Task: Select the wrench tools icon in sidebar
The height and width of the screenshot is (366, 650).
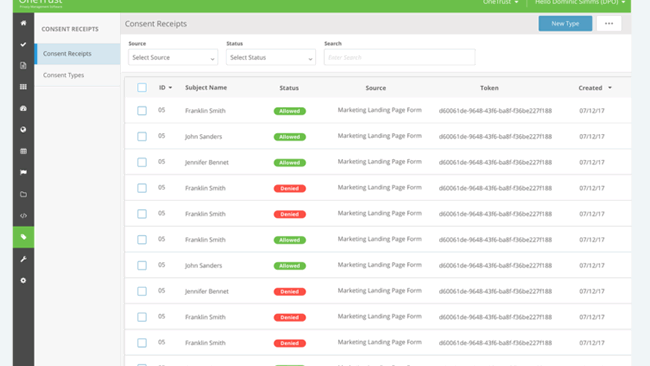Action: click(x=23, y=259)
